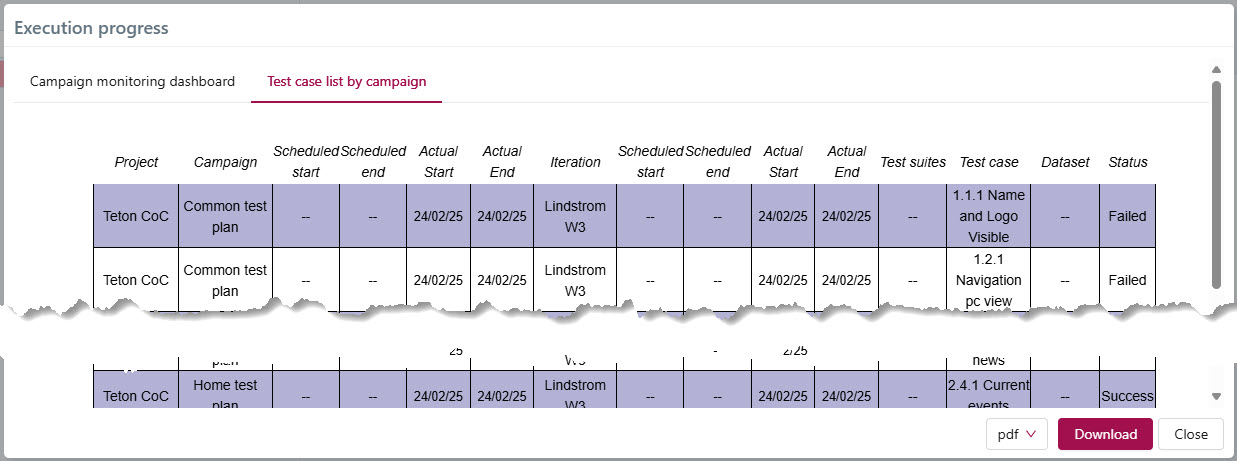Click the vertical scrollbar thumb
Image resolution: width=1237 pixels, height=461 pixels.
[x=1216, y=185]
